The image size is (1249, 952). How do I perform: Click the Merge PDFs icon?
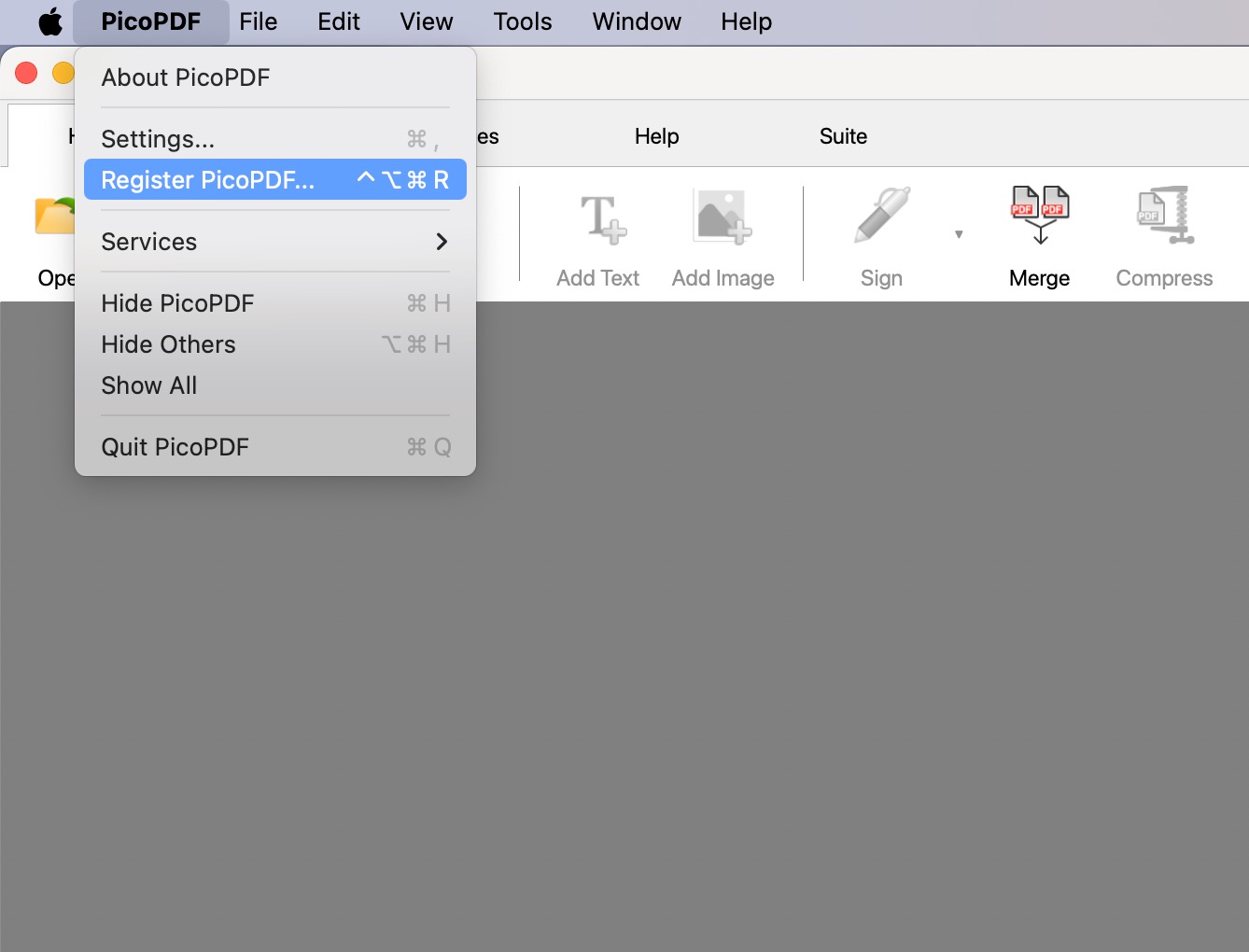pos(1040,216)
